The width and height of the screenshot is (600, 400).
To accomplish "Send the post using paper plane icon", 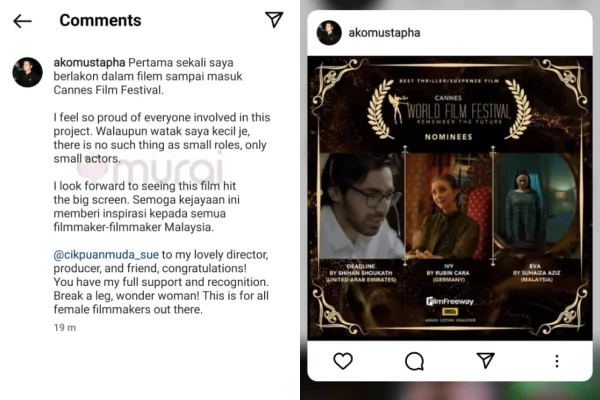I will pos(486,360).
